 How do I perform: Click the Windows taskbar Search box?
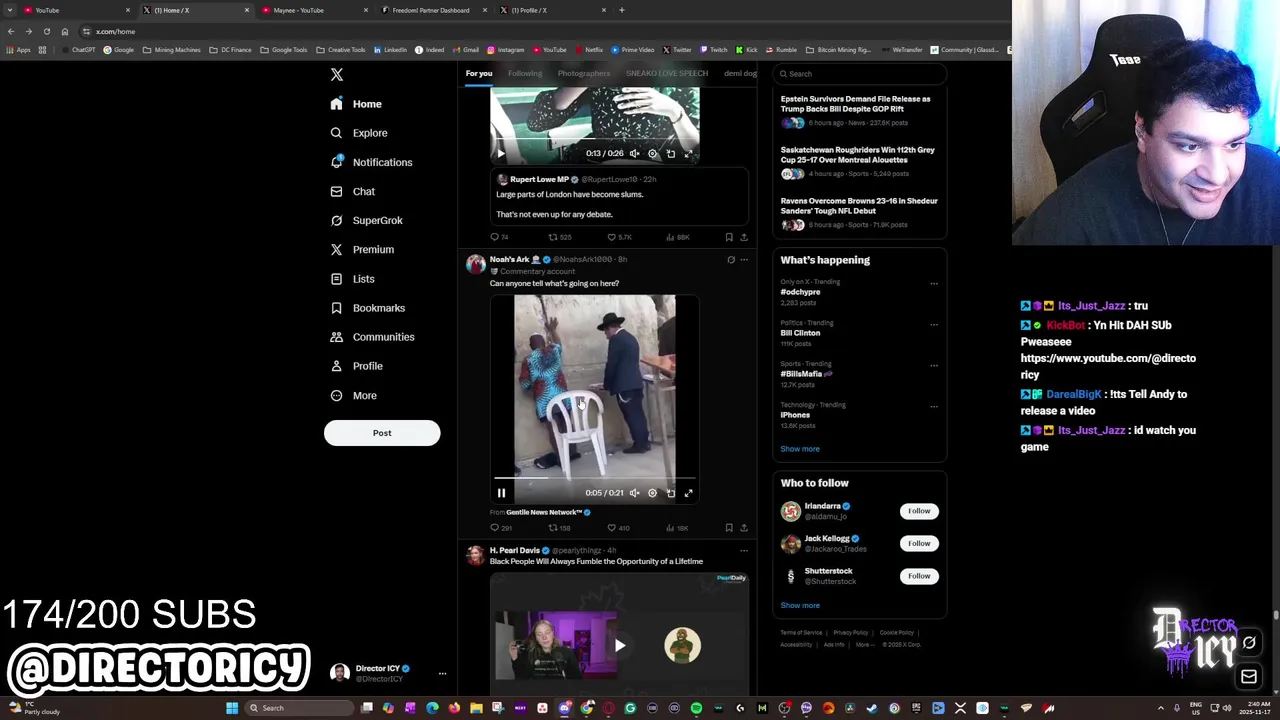click(x=298, y=708)
